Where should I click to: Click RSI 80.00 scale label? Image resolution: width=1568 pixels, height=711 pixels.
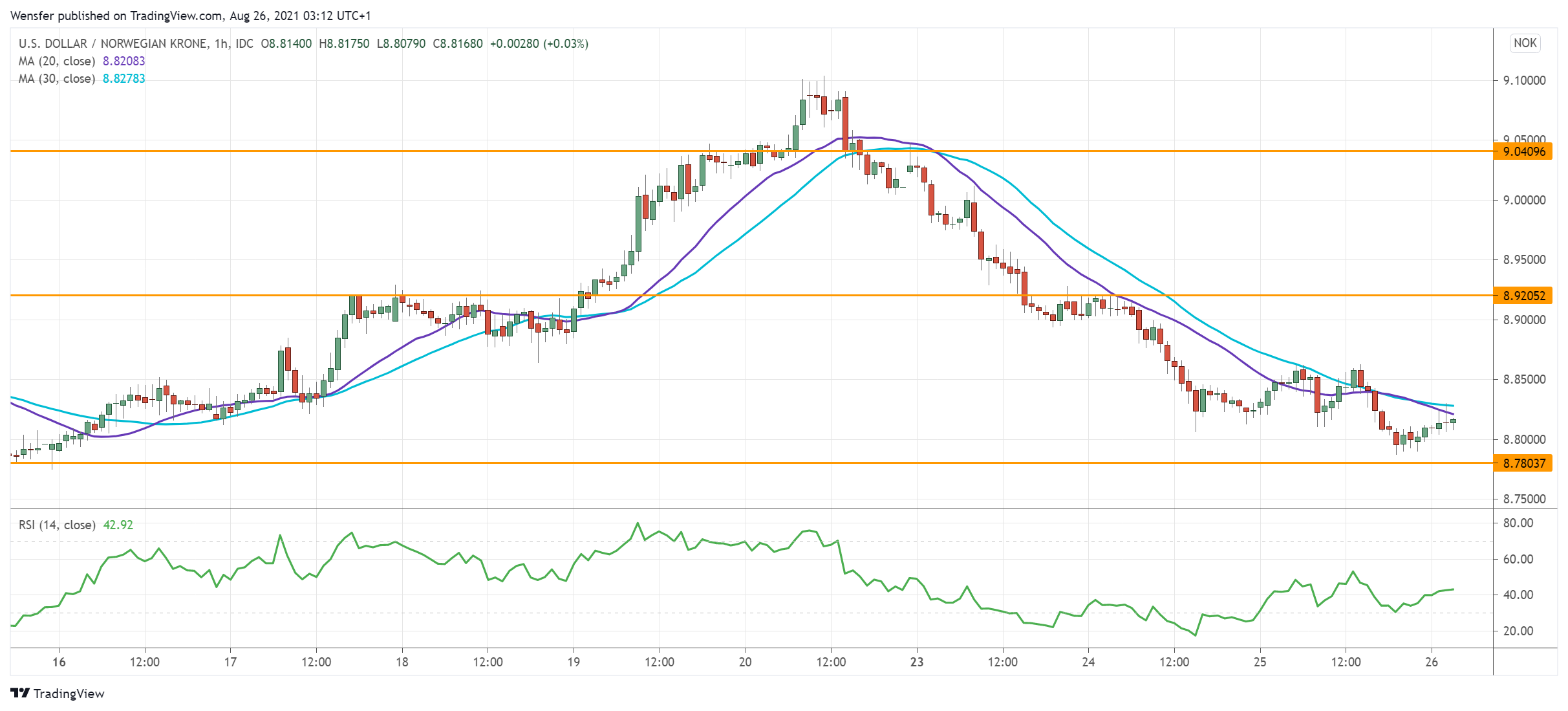click(x=1518, y=523)
